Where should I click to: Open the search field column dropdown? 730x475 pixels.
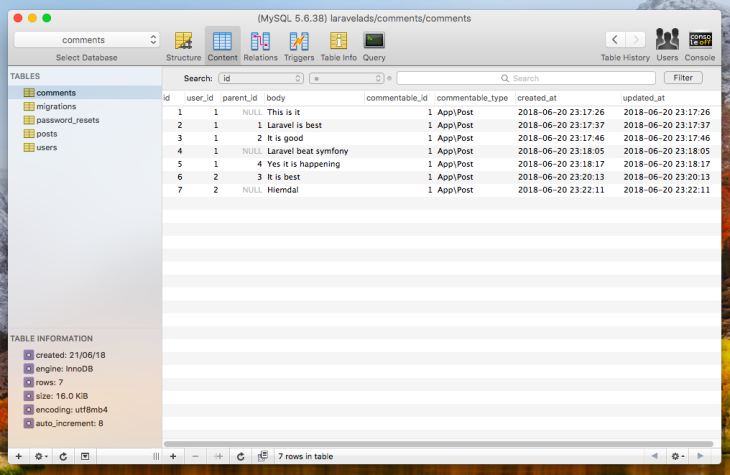[x=261, y=78]
